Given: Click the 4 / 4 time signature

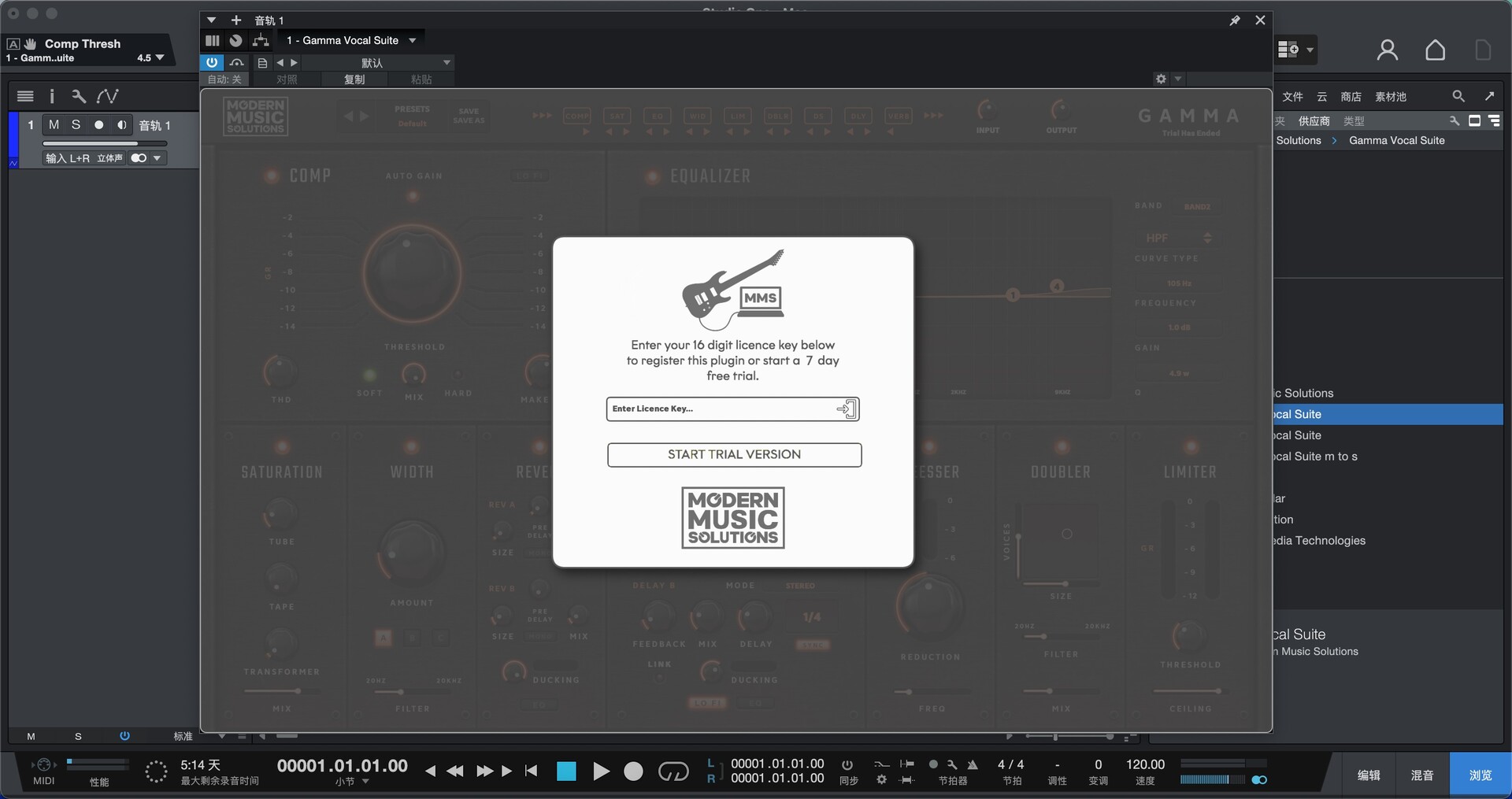Looking at the screenshot, I should [x=1011, y=764].
